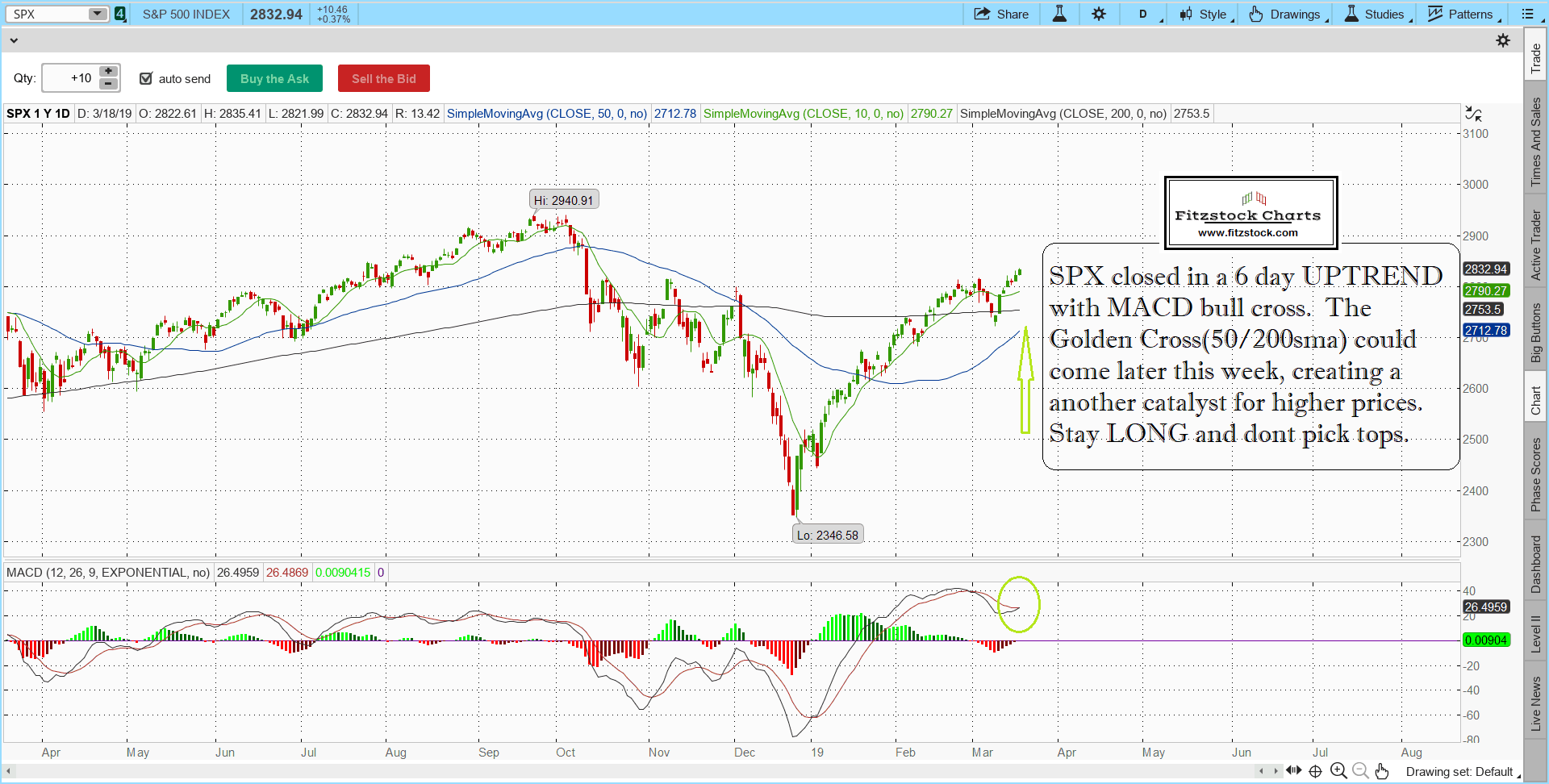This screenshot has width=1549, height=784.
Task: Switch to the Active Trader side tab
Action: click(1536, 245)
